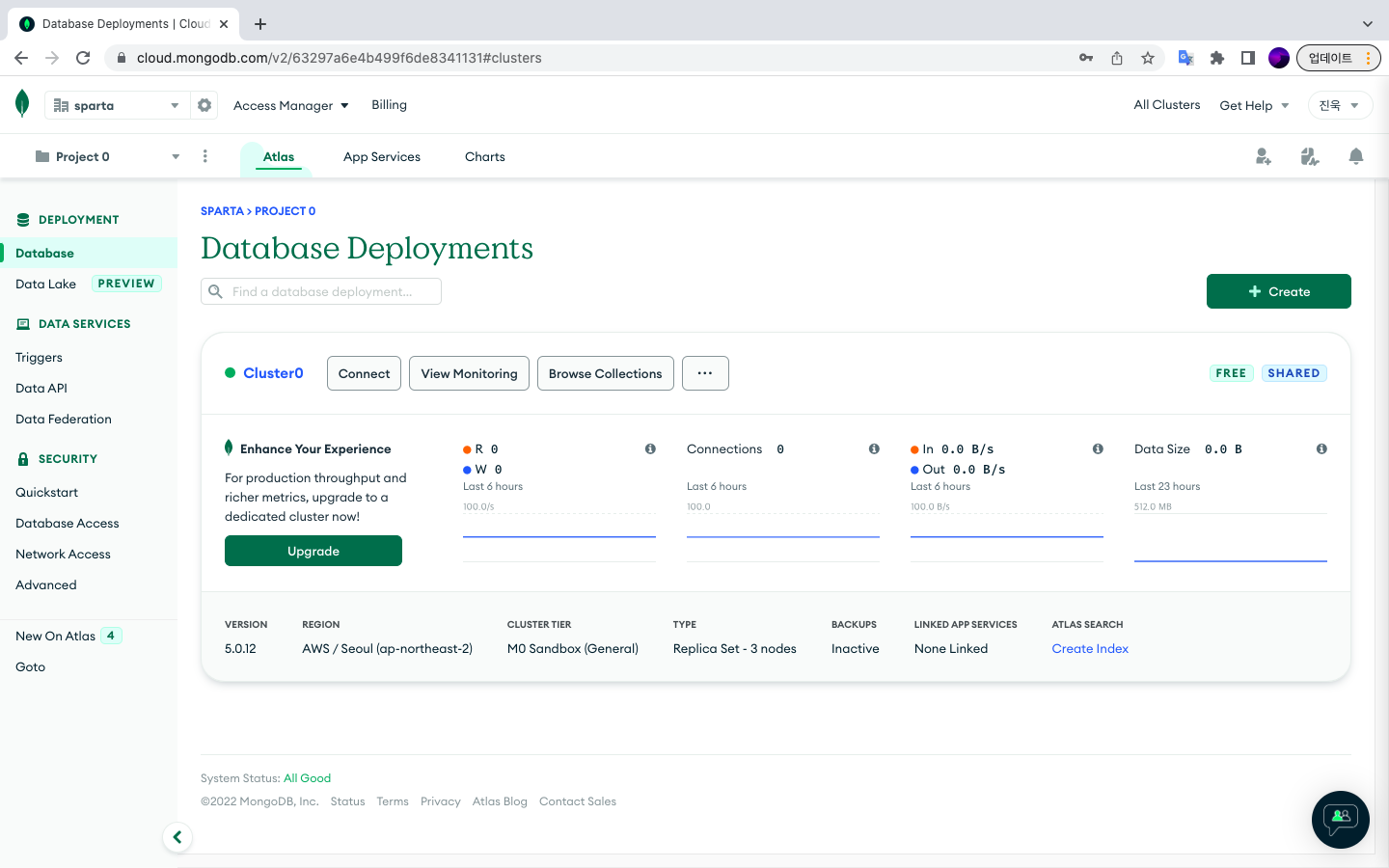Click the Upgrade cluster button

[313, 551]
